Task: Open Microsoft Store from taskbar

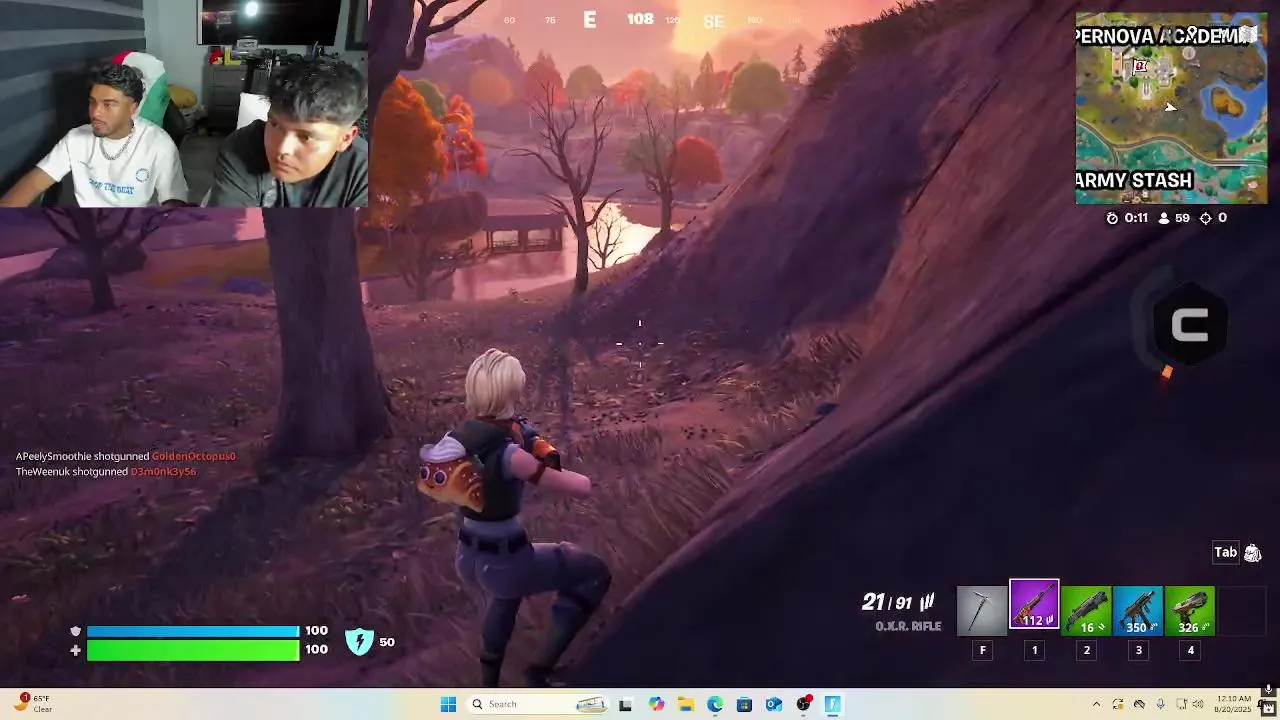Action: [744, 704]
